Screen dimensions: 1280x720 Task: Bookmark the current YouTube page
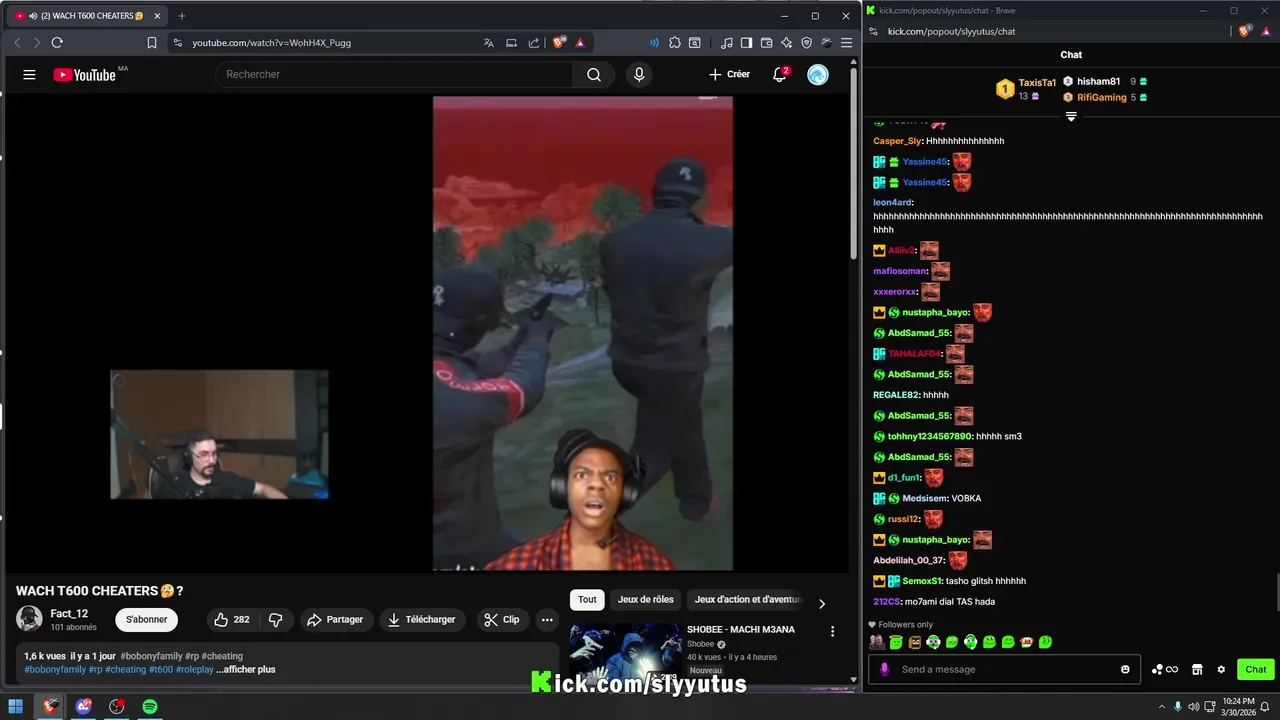(152, 43)
